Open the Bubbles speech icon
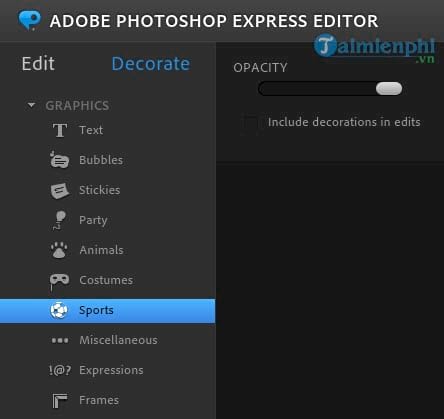The image size is (444, 419). pyautogui.click(x=59, y=160)
